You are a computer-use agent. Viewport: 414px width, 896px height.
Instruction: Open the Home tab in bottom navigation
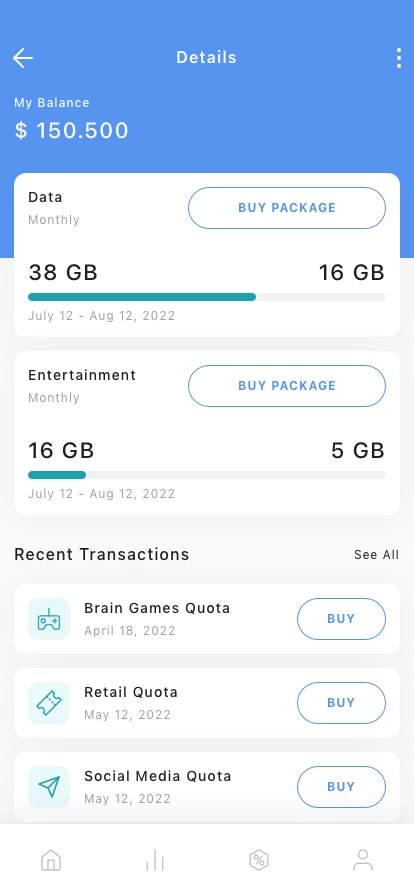click(51, 859)
